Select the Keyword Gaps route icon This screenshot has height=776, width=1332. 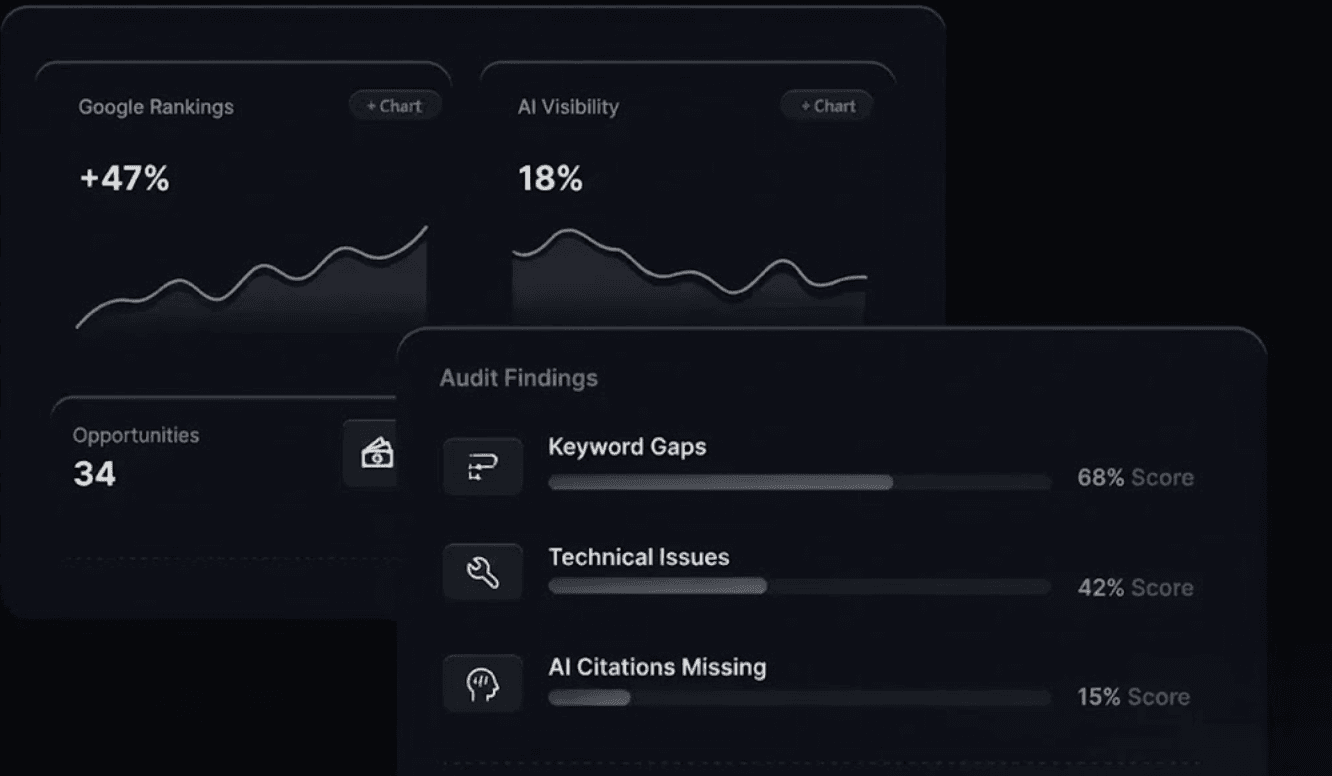483,466
